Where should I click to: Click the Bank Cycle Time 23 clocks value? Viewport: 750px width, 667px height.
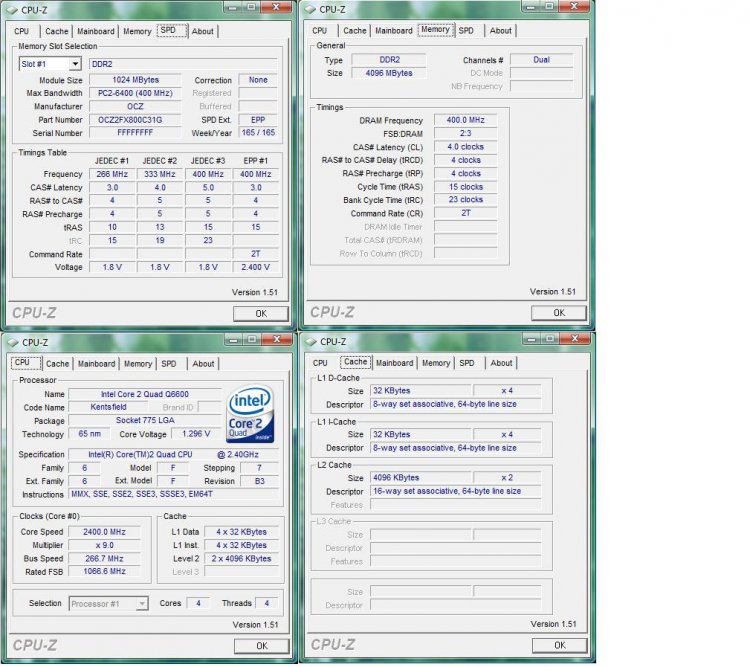click(465, 200)
